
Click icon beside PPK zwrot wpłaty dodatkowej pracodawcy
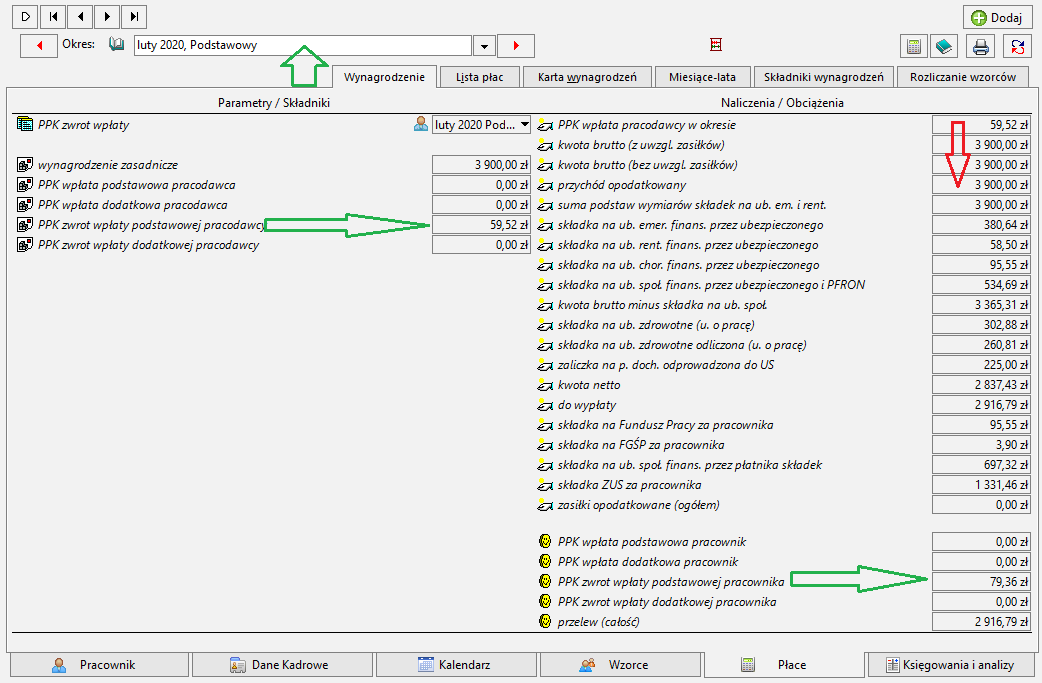tap(25, 244)
